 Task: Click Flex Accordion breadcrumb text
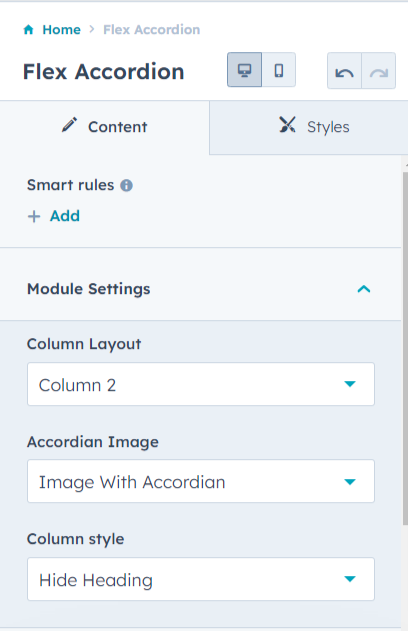tap(152, 30)
